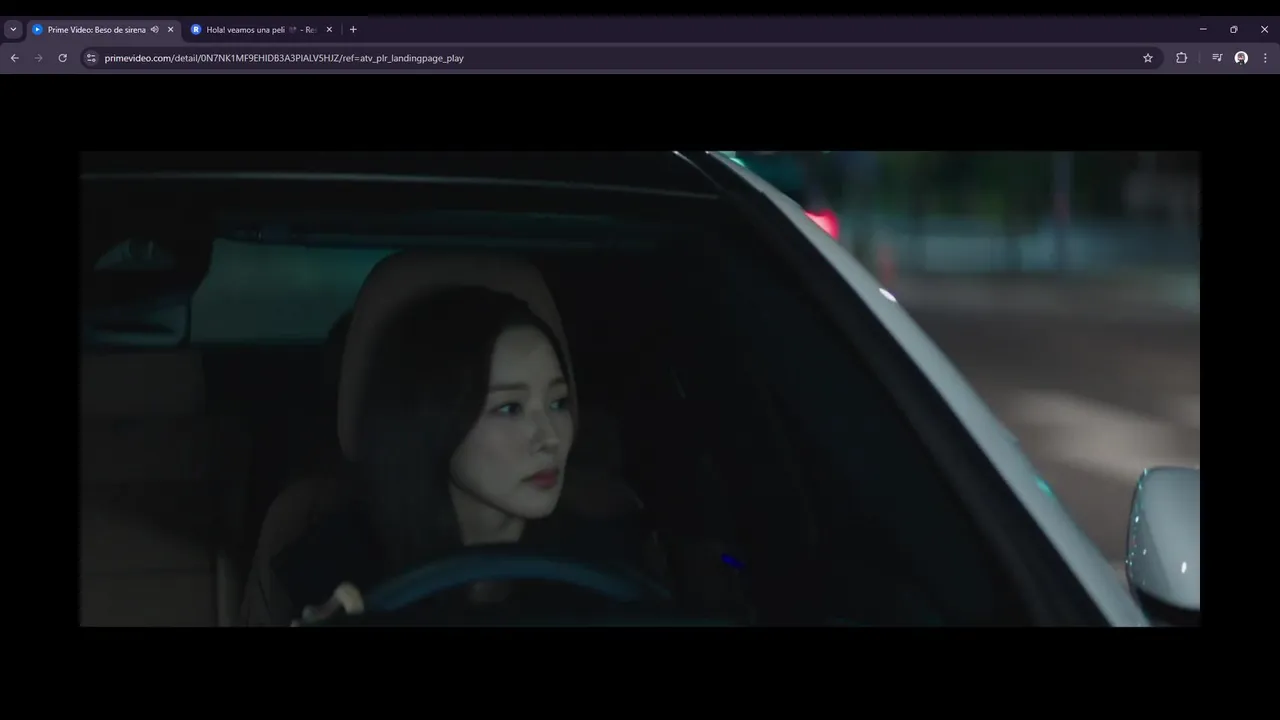Bookmark this page with the star icon
This screenshot has height=720, width=1280.
point(1148,58)
